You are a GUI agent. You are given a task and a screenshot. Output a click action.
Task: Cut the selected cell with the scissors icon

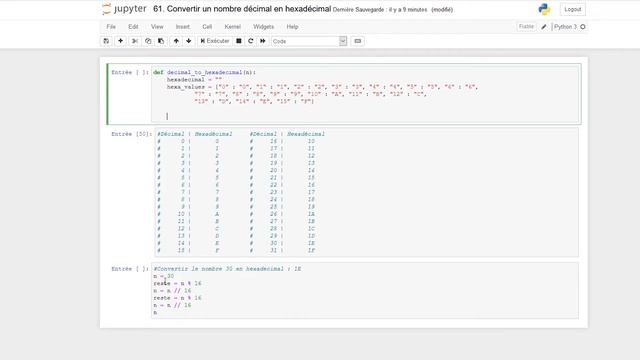135,41
